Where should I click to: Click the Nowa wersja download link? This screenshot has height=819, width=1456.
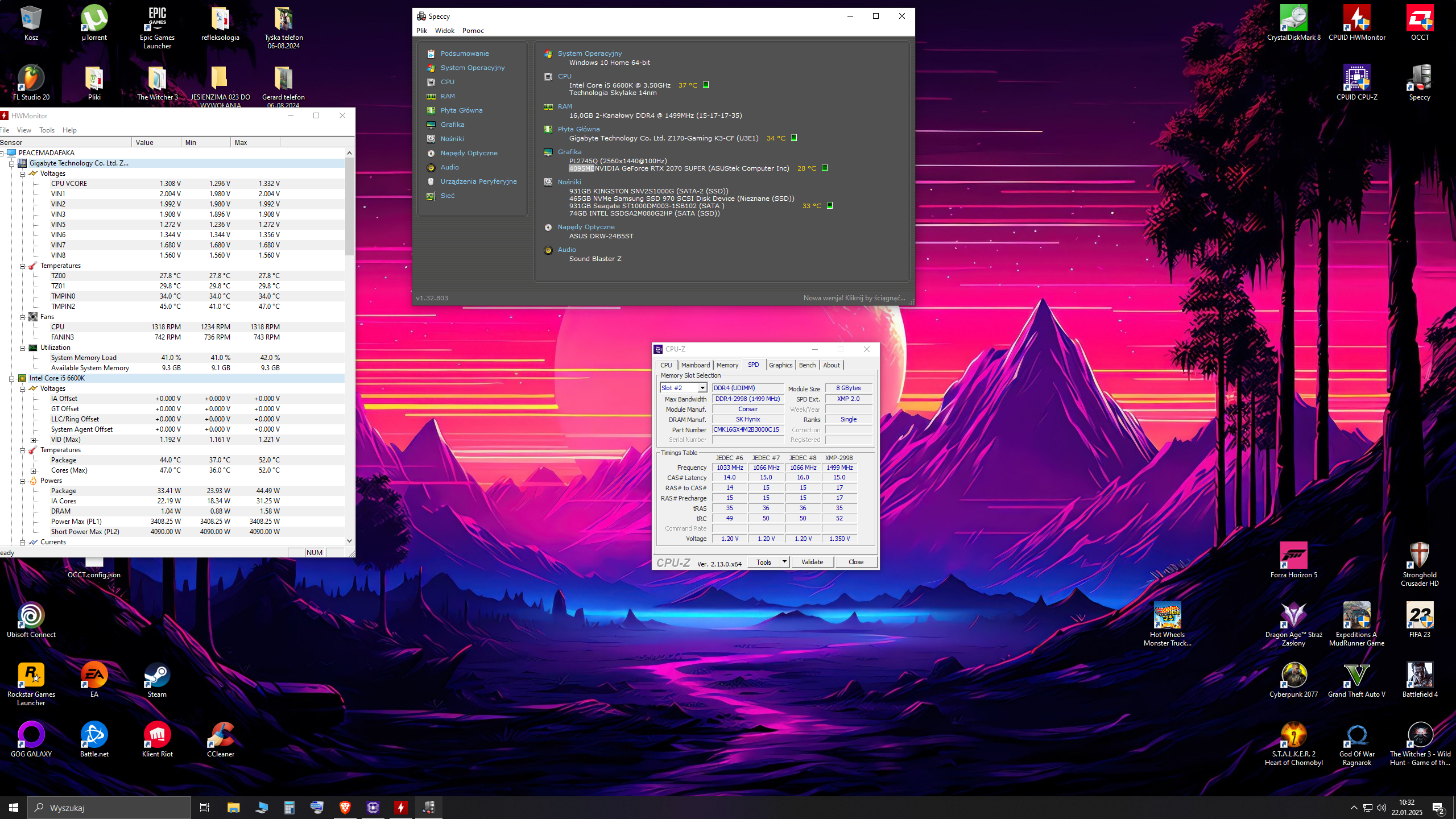[853, 298]
